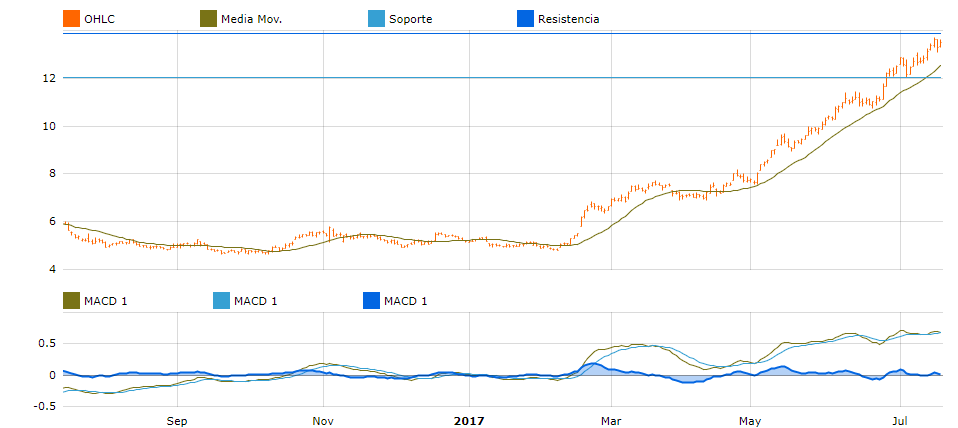The image size is (958, 428).
Task: Select the Nov marker on the x-axis
Action: point(323,421)
